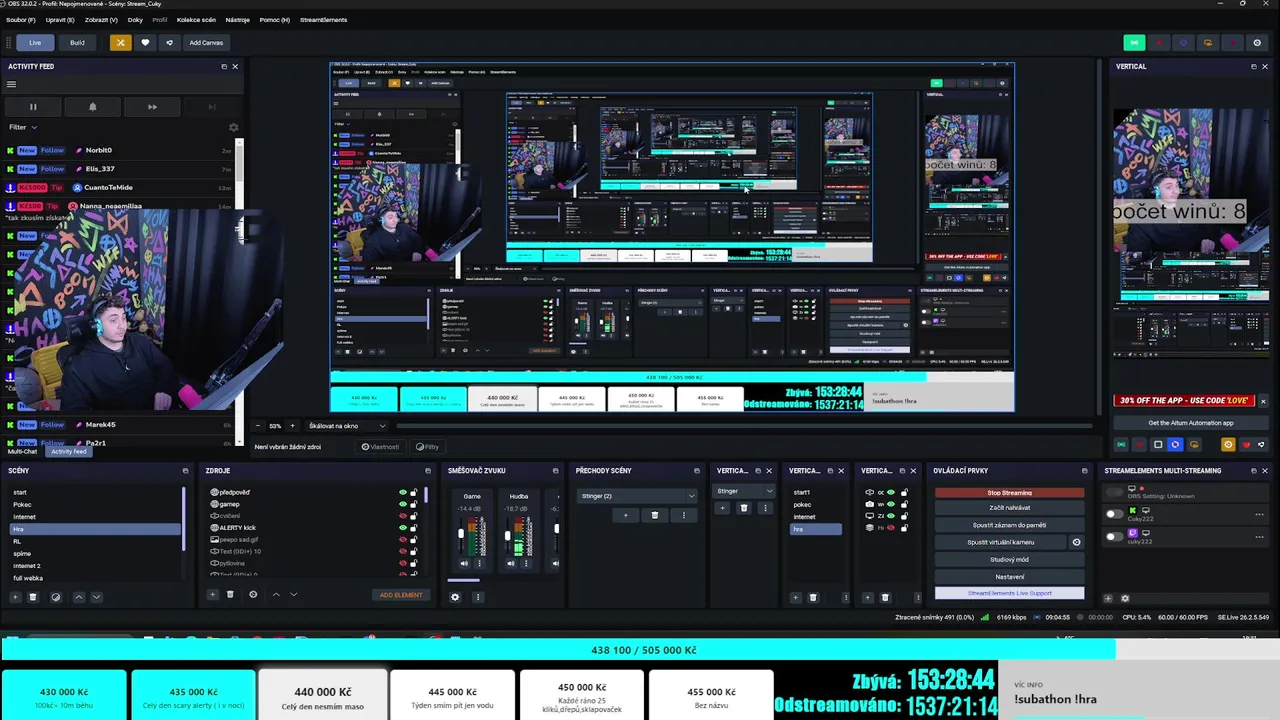Click the Build button
This screenshot has height=720, width=1280.
click(77, 43)
